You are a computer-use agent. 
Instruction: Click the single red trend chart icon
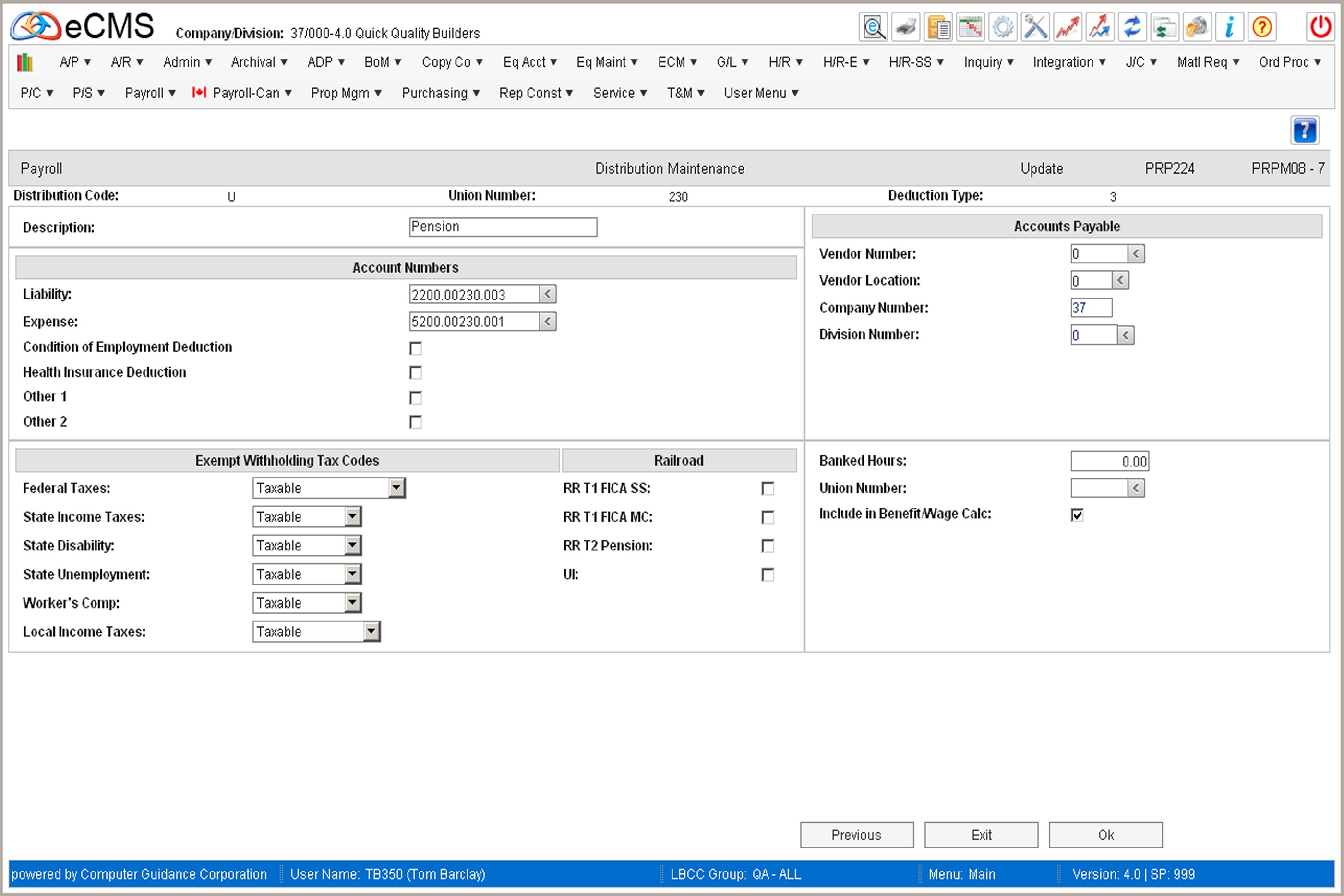click(x=1068, y=27)
